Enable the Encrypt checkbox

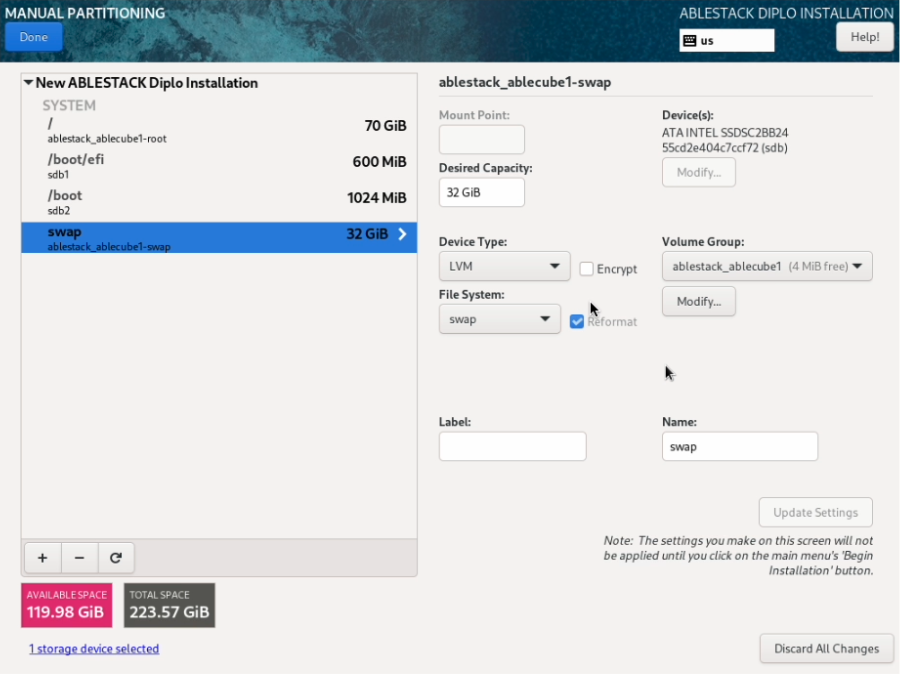(x=587, y=269)
